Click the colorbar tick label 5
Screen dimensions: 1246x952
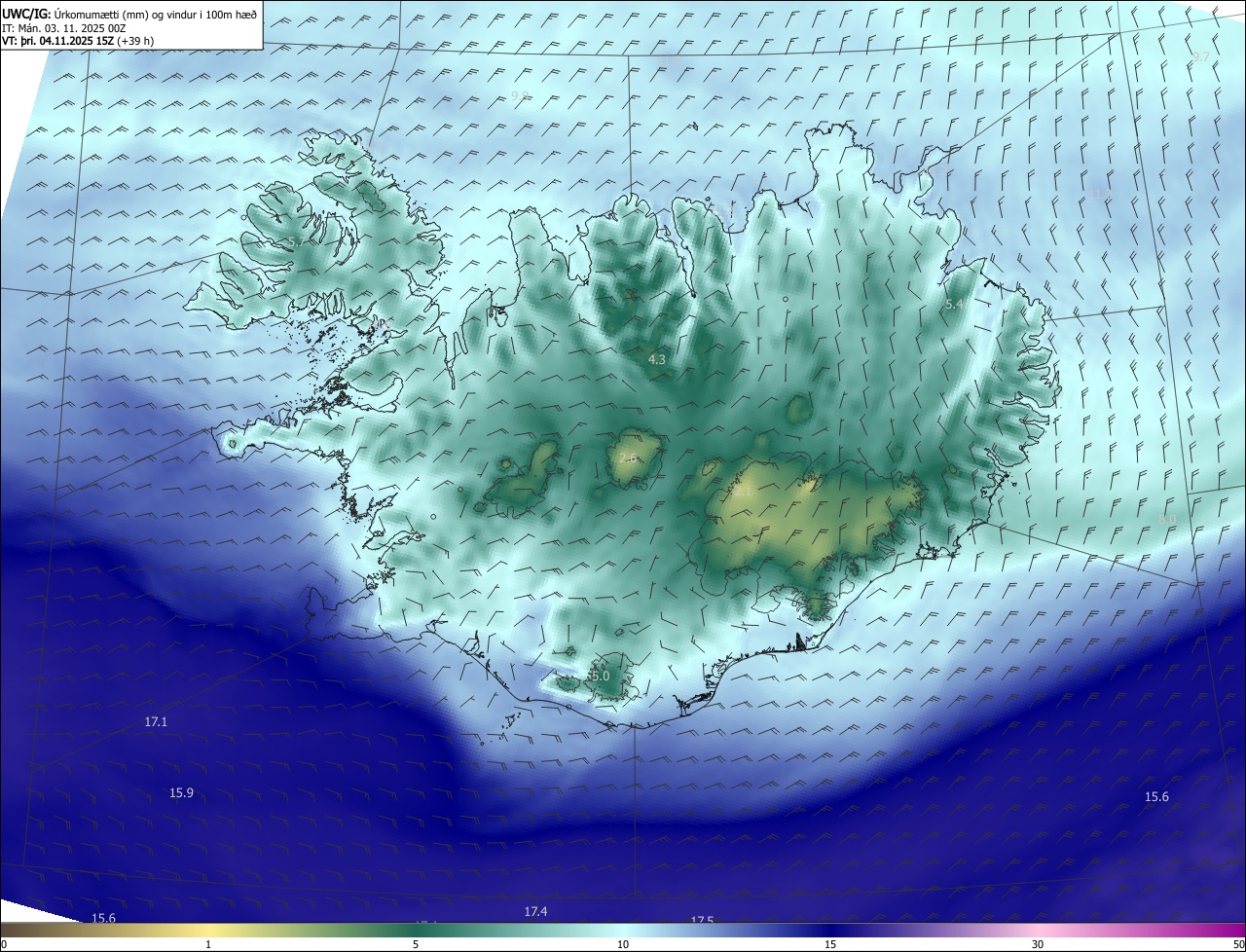pyautogui.click(x=416, y=944)
